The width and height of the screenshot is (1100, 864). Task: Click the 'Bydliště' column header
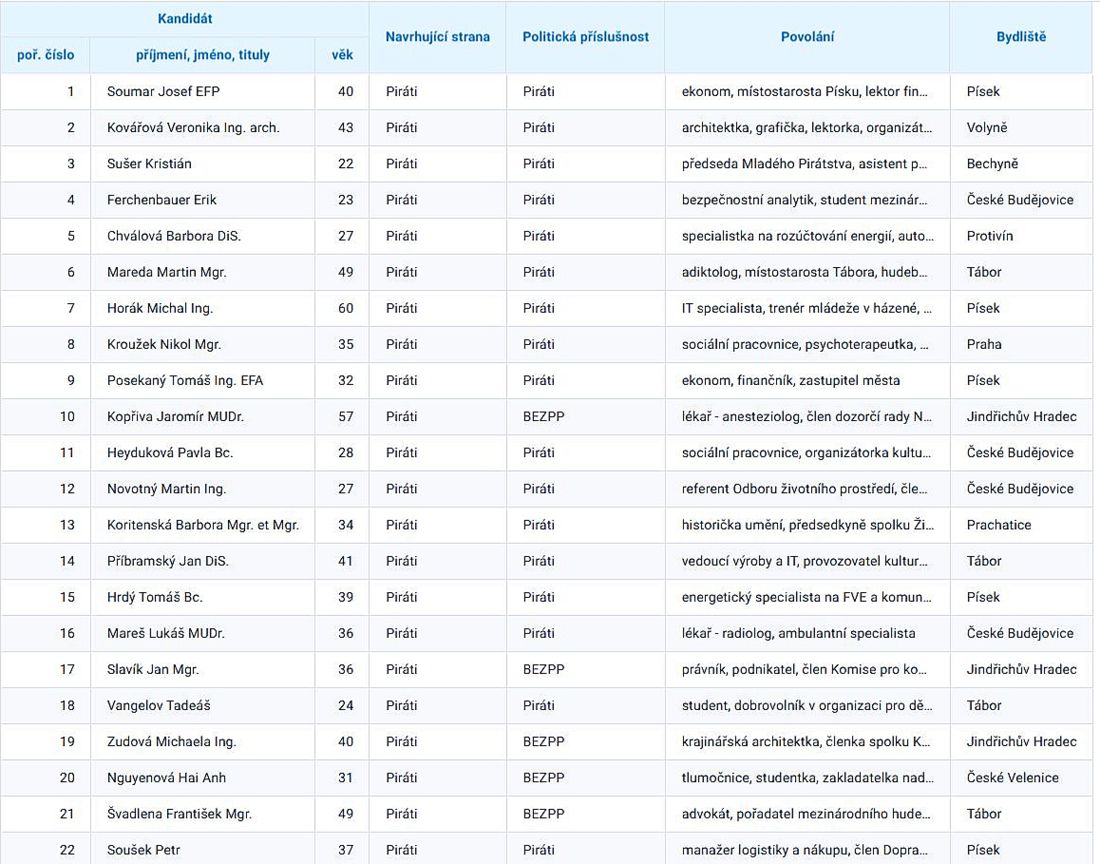pos(1021,37)
